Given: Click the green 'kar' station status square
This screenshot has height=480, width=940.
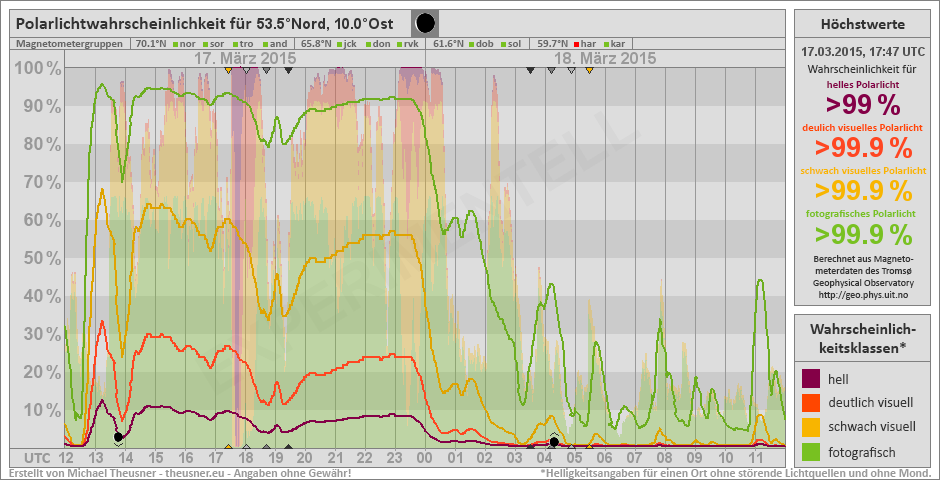Looking at the screenshot, I should click(x=606, y=44).
